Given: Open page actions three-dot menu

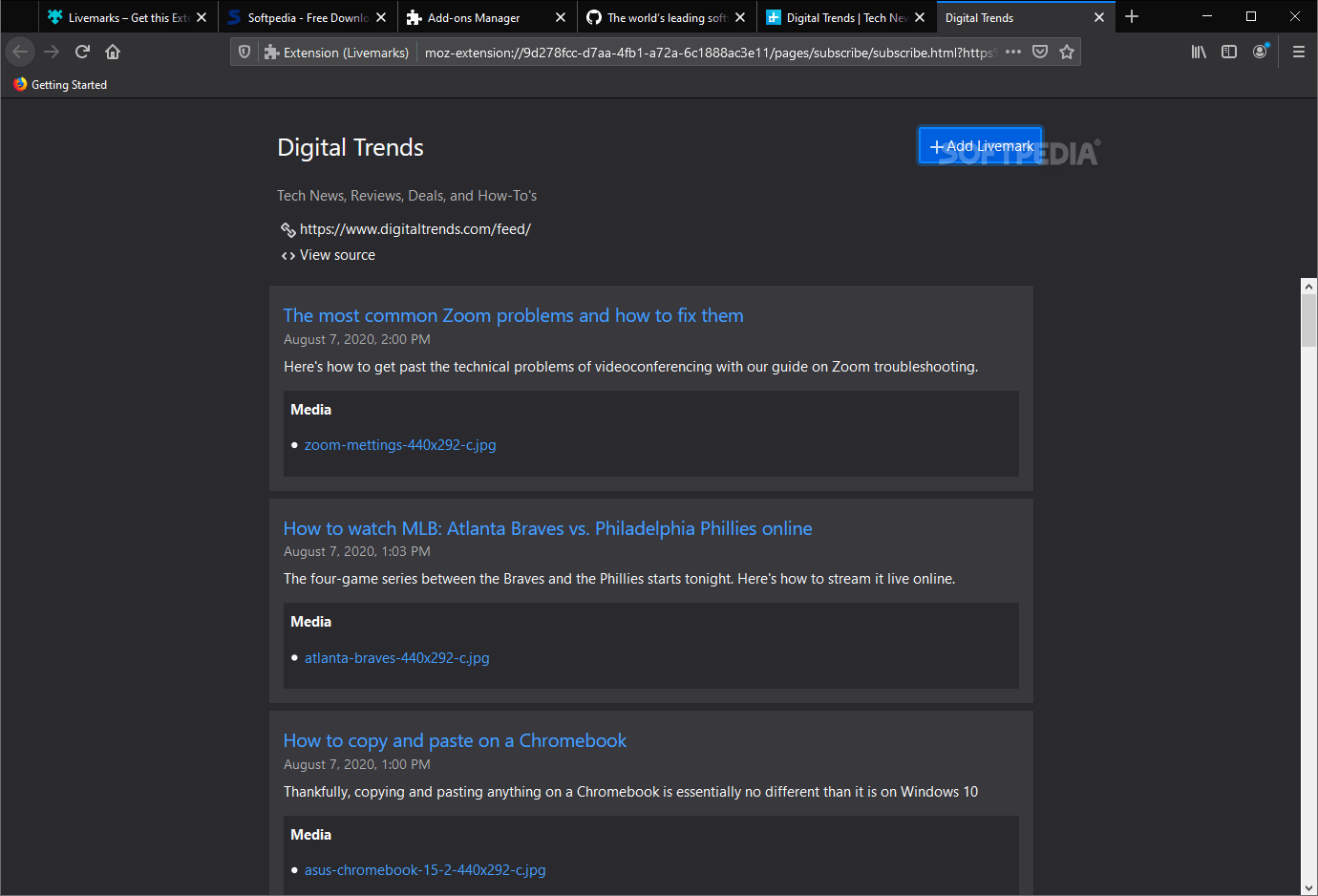Looking at the screenshot, I should coord(1013,52).
